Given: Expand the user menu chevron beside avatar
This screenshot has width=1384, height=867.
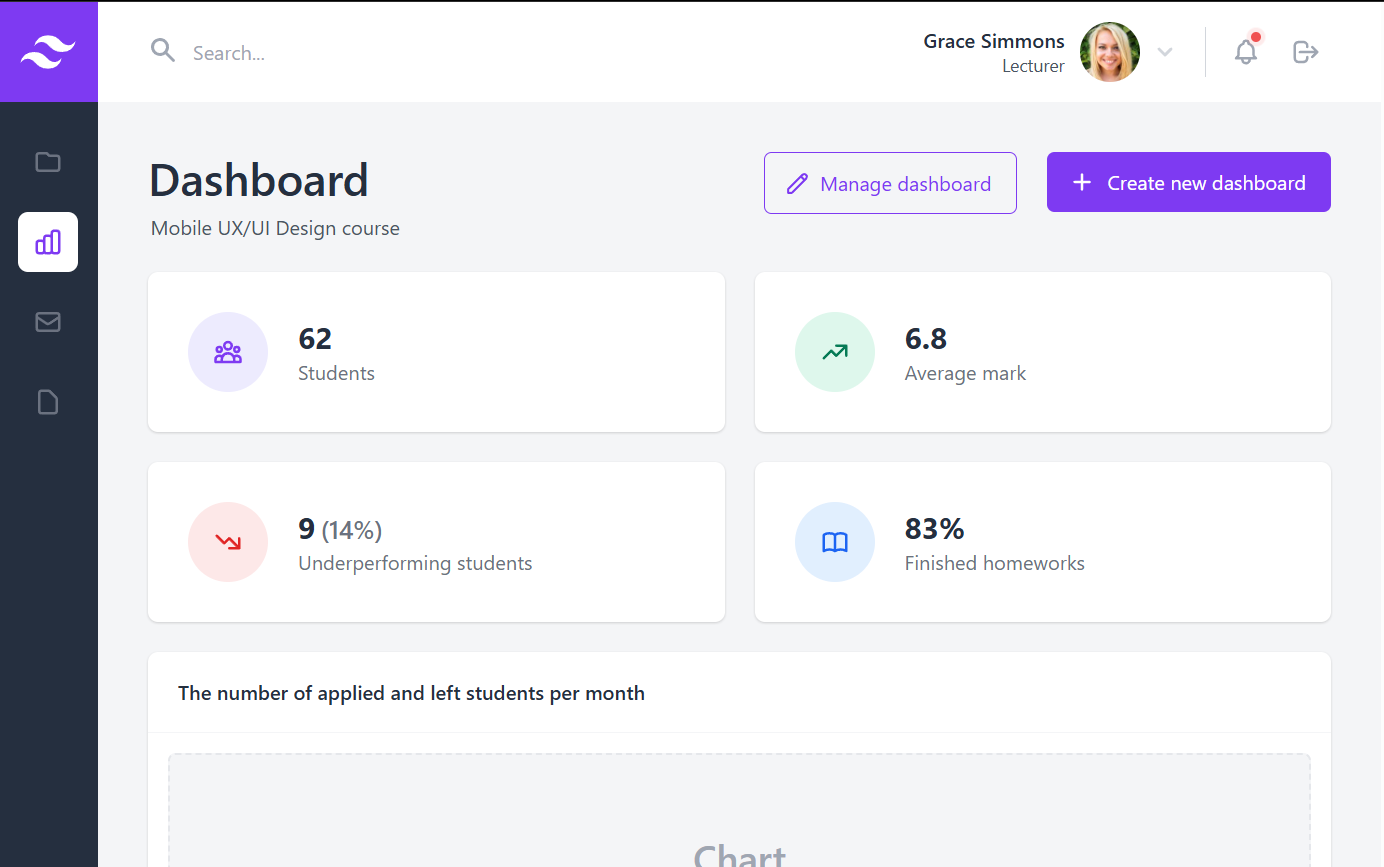Looking at the screenshot, I should (1165, 52).
